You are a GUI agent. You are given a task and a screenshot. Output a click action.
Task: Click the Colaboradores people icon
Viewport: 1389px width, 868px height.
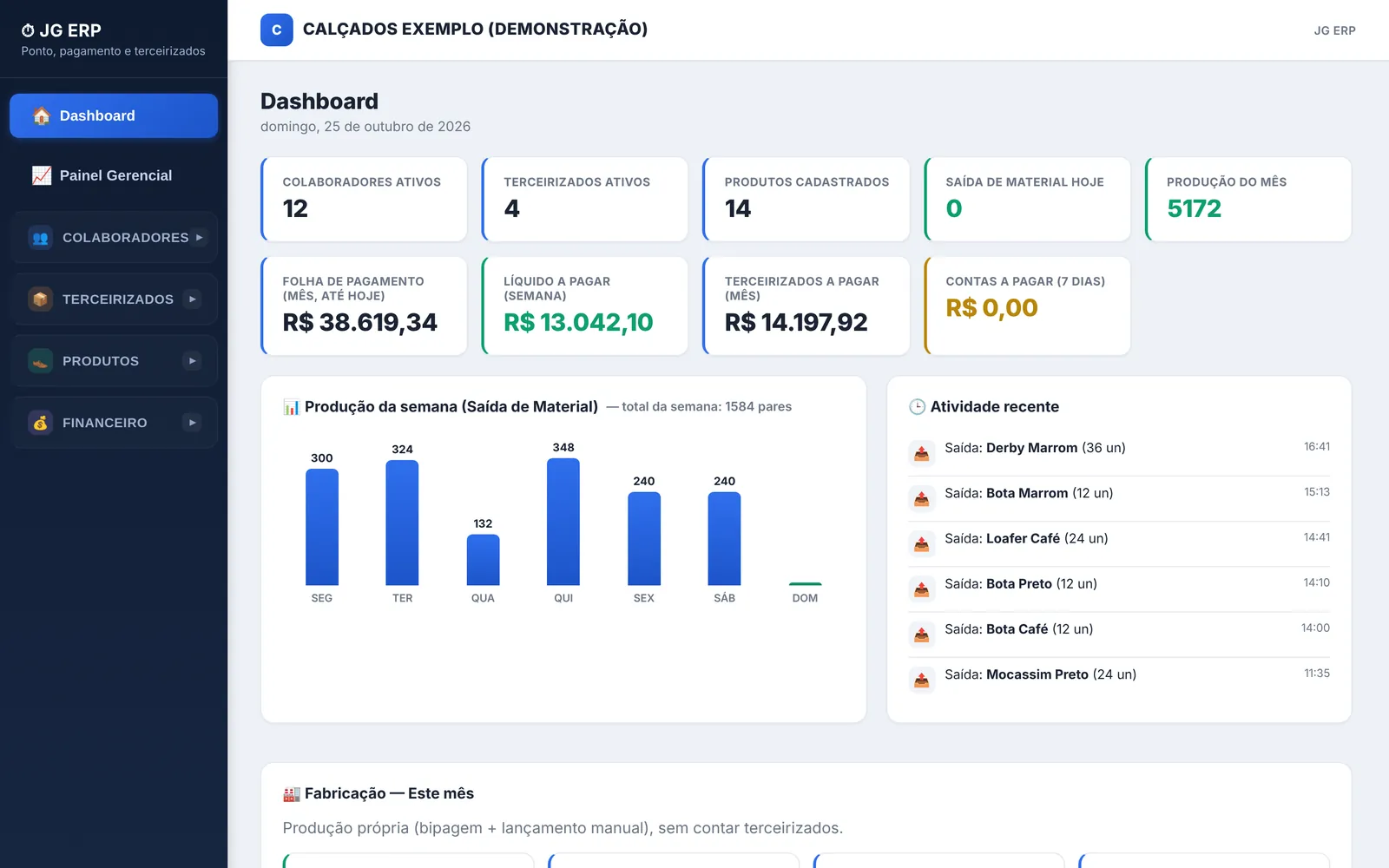[40, 237]
